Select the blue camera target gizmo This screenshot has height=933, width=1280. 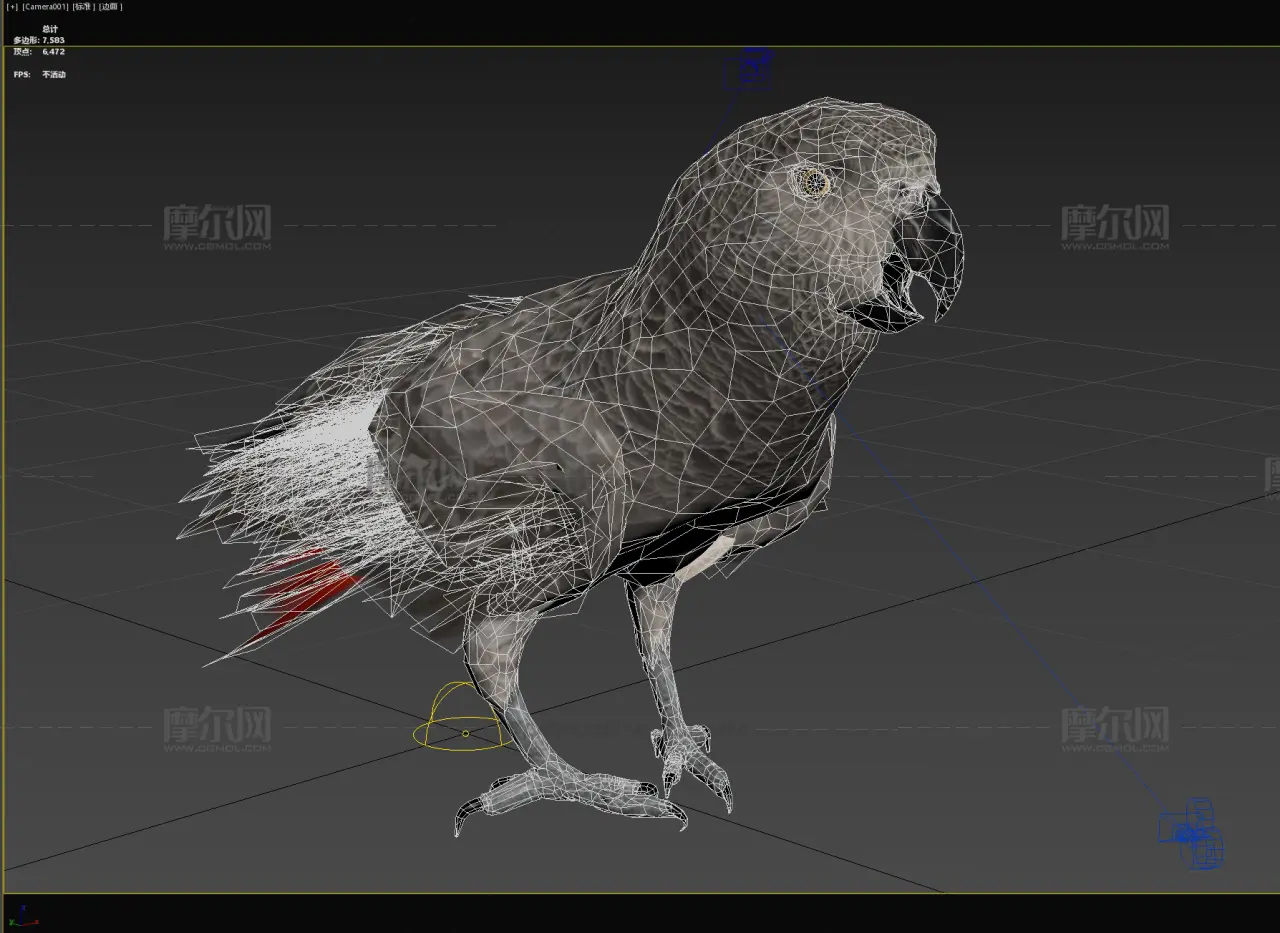tap(754, 67)
